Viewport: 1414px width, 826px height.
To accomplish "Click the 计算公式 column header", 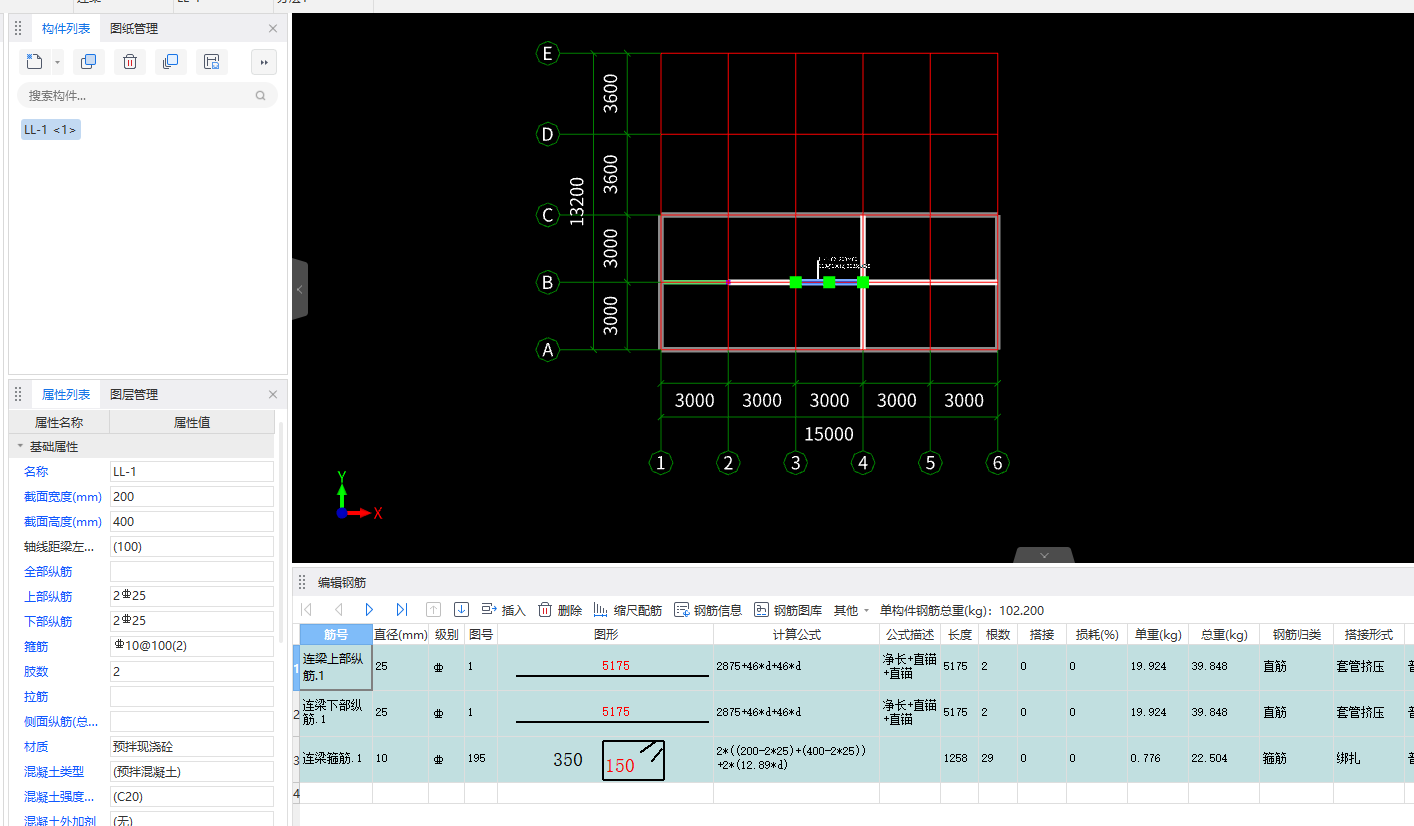I will point(796,634).
